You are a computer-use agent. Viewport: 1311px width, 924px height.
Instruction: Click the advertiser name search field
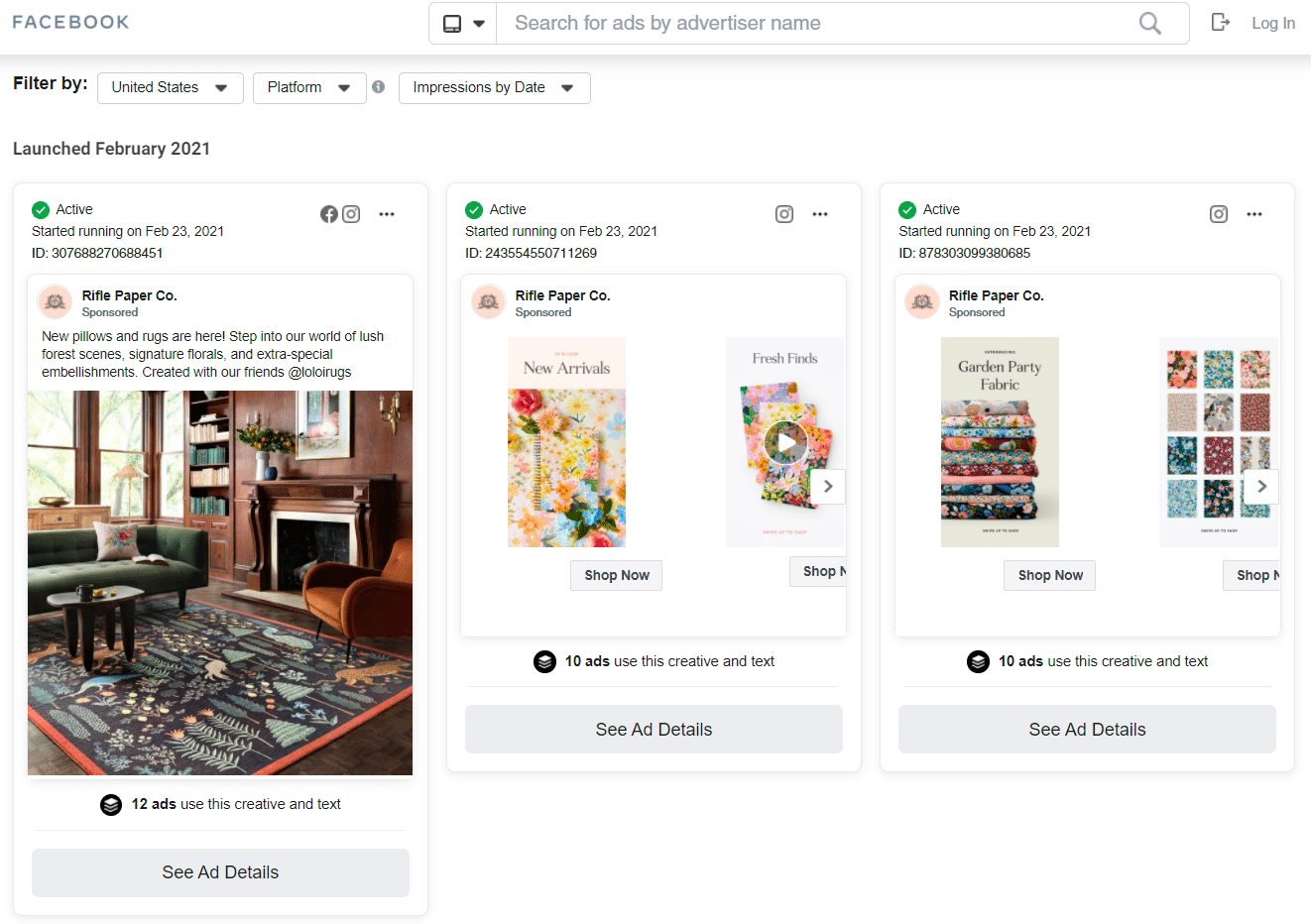(x=813, y=23)
